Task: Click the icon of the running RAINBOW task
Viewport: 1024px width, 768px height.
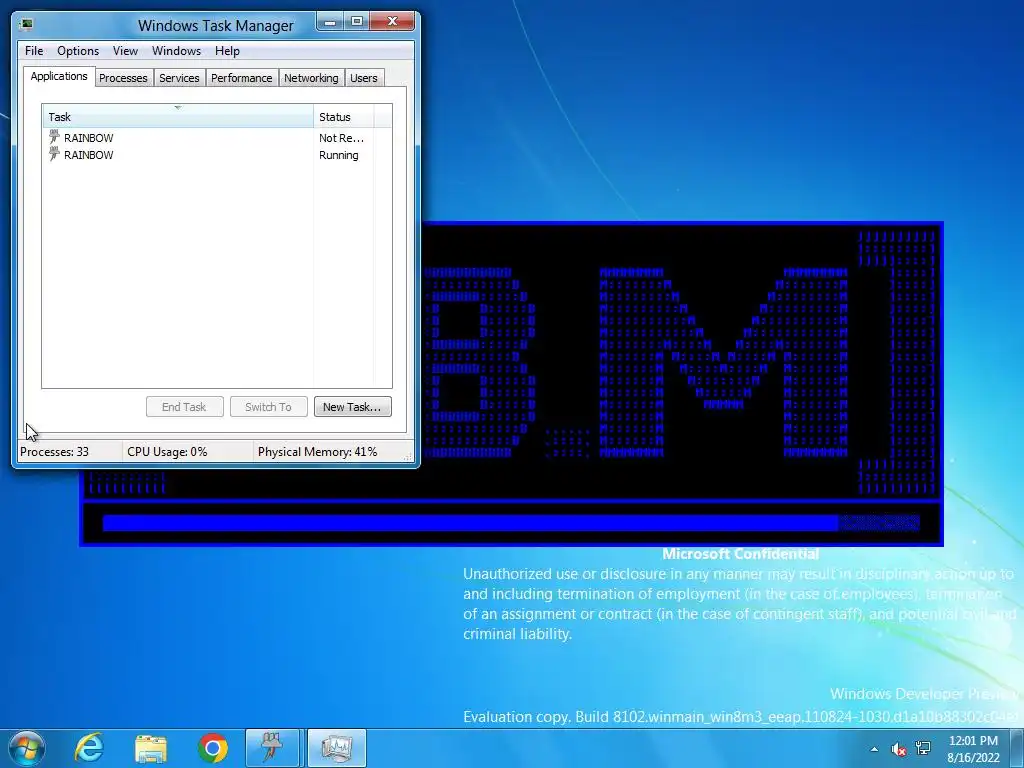Action: pos(54,154)
